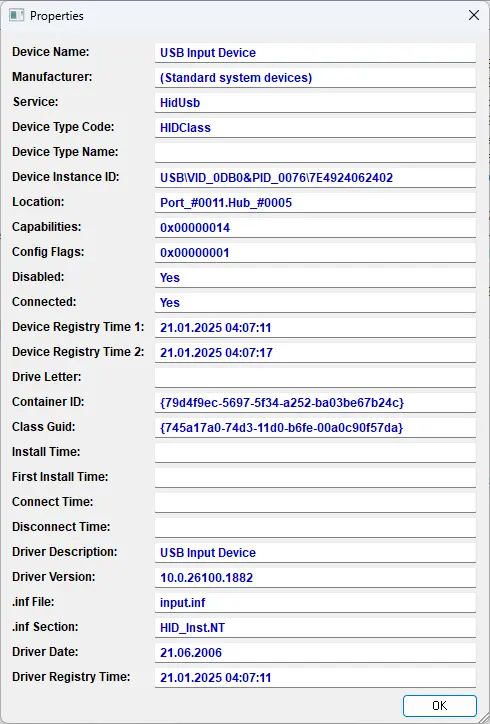
Task: Click the Properties window title icon
Action: (x=16, y=15)
